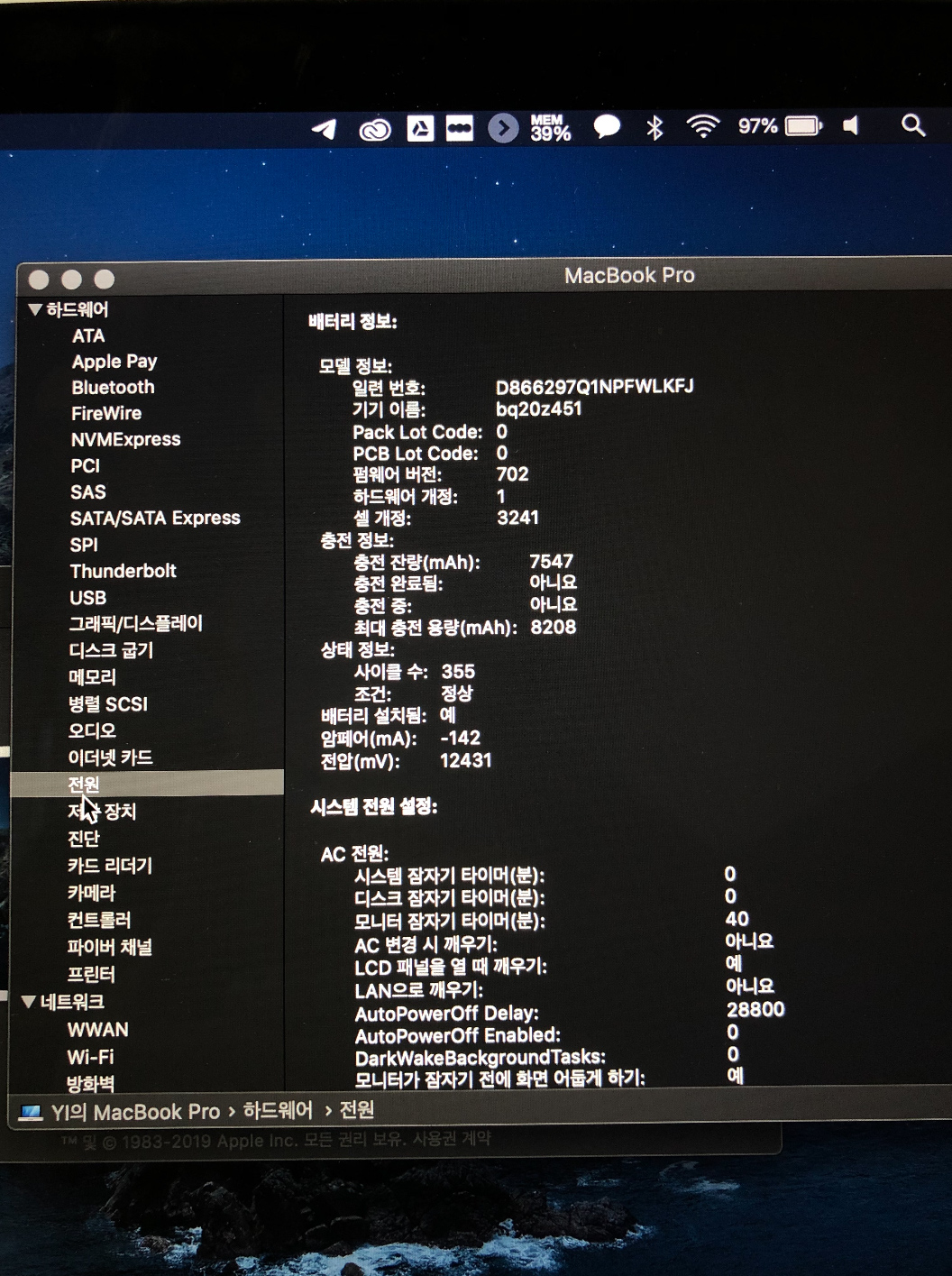952x1276 pixels.
Task: Click the Telegram icon in menu bar
Action: (x=325, y=129)
